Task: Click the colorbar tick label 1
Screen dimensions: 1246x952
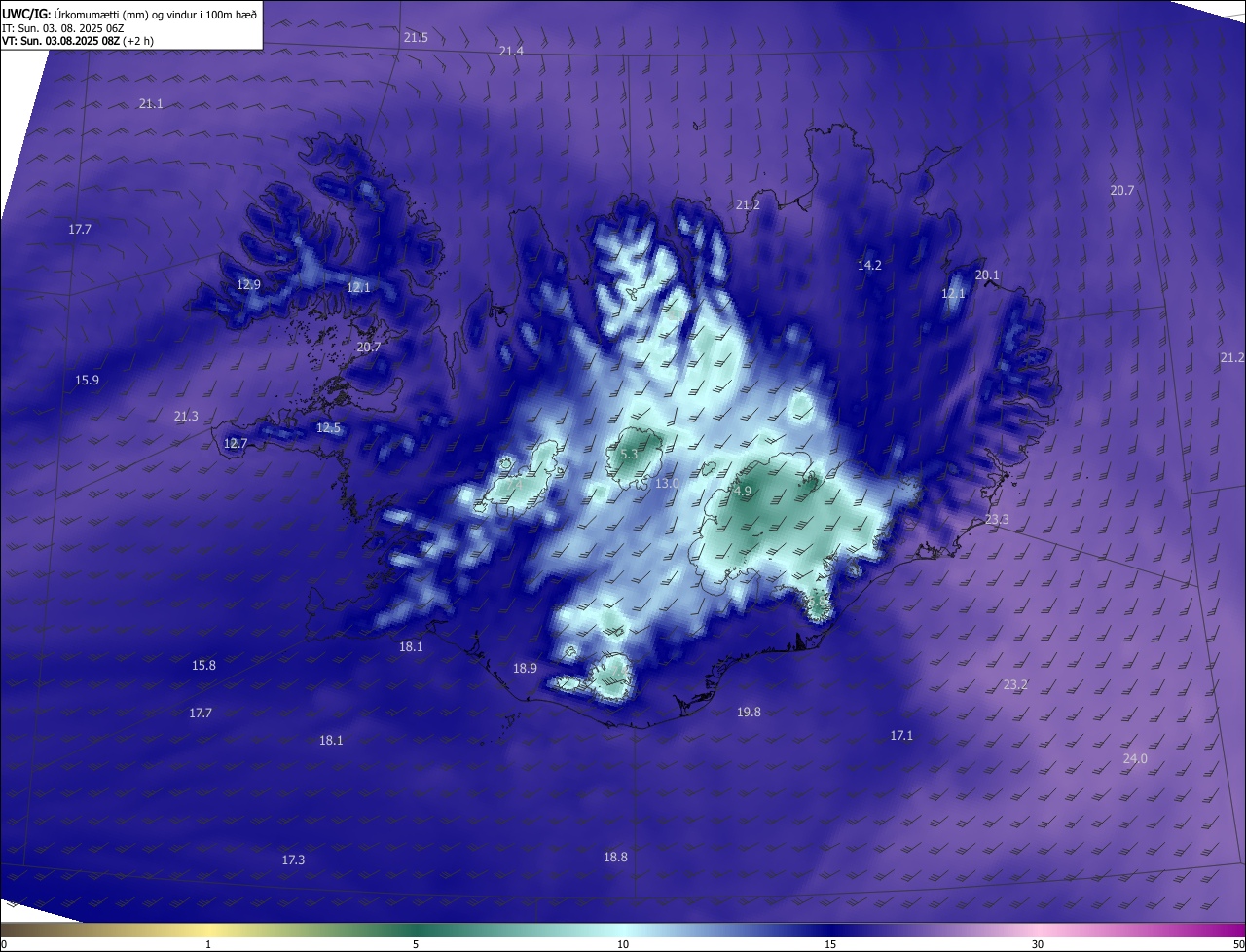Action: (208, 944)
